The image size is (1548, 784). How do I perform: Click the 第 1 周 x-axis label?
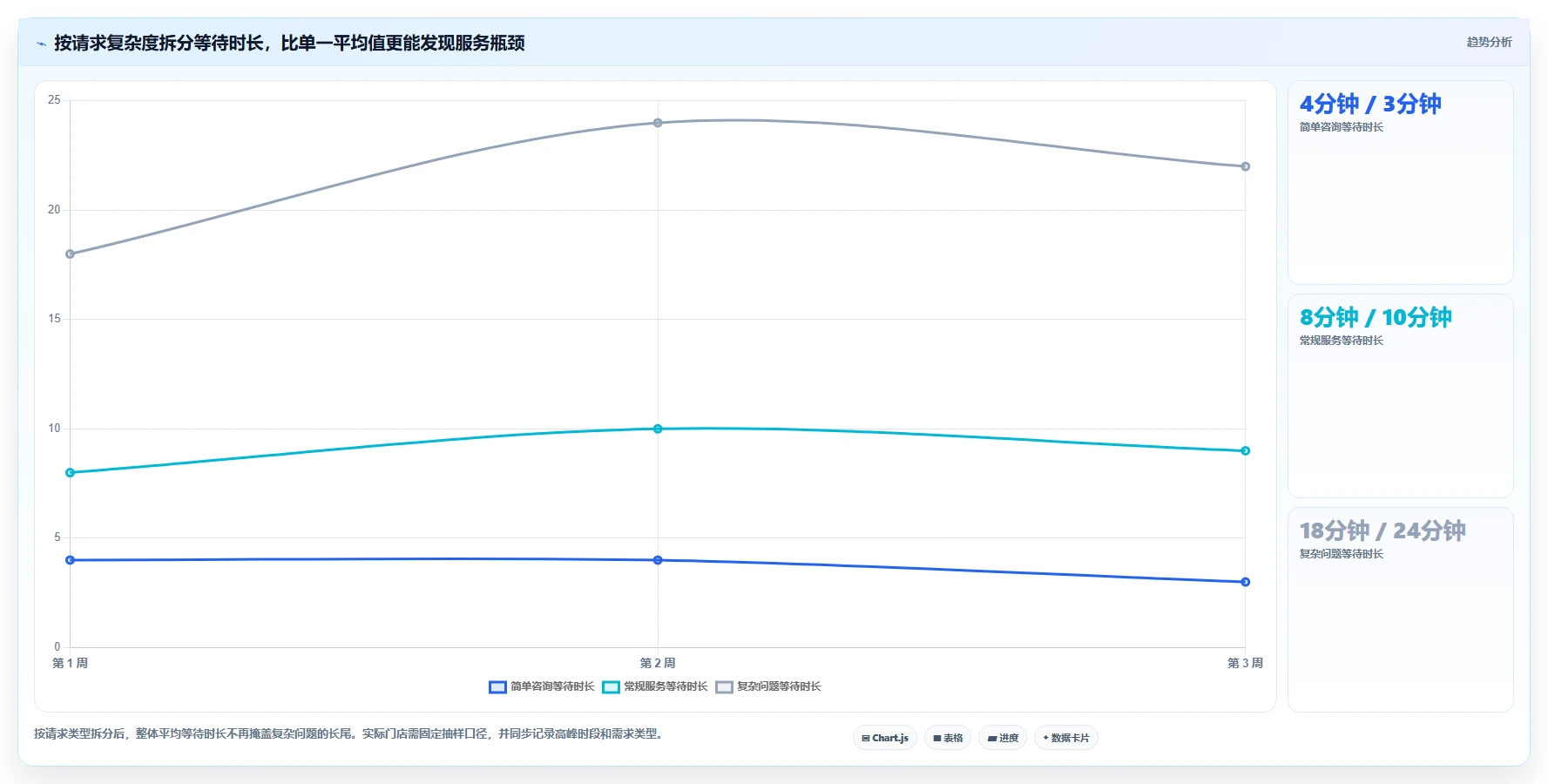(71, 664)
